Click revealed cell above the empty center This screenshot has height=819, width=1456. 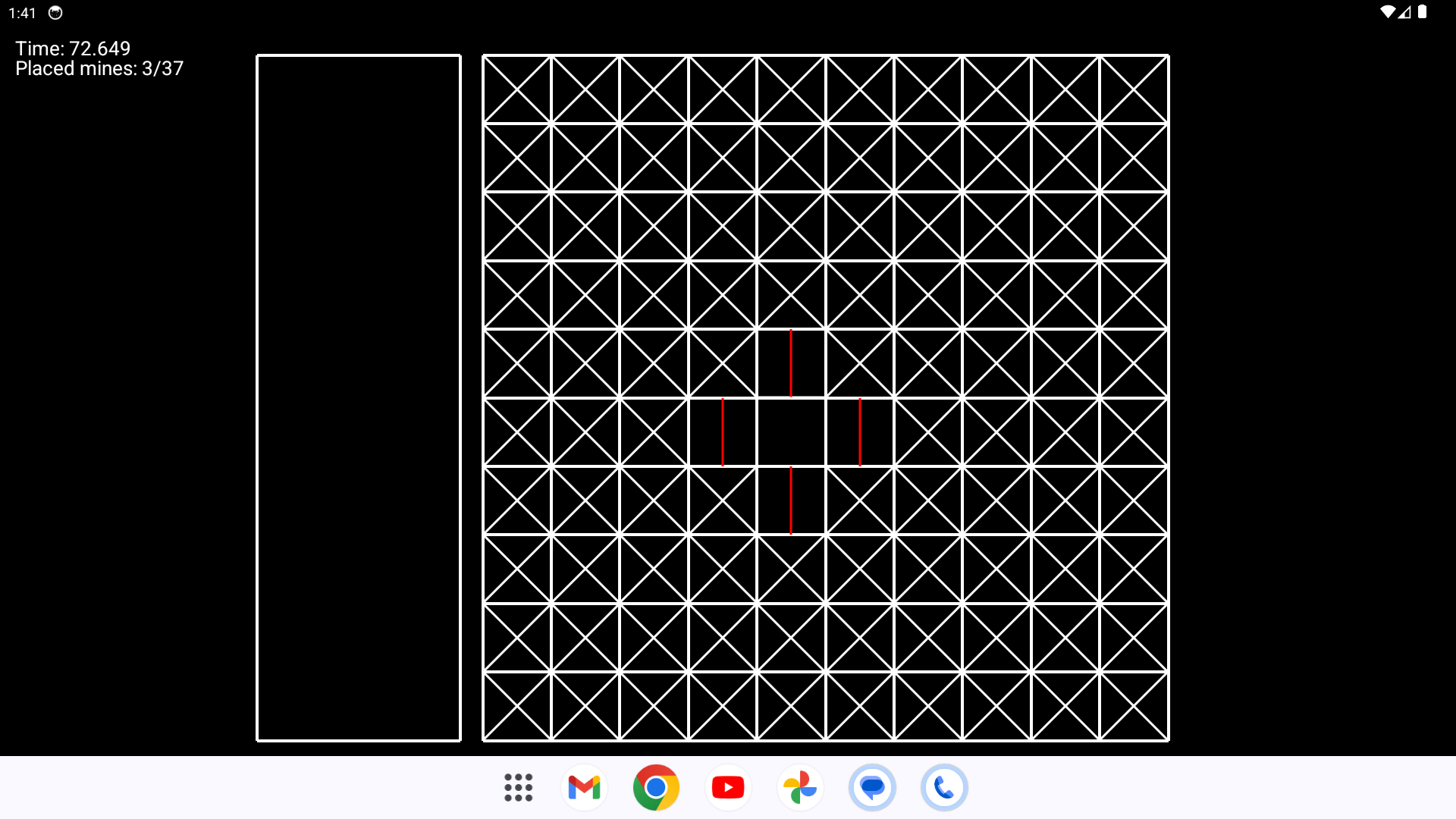791,363
